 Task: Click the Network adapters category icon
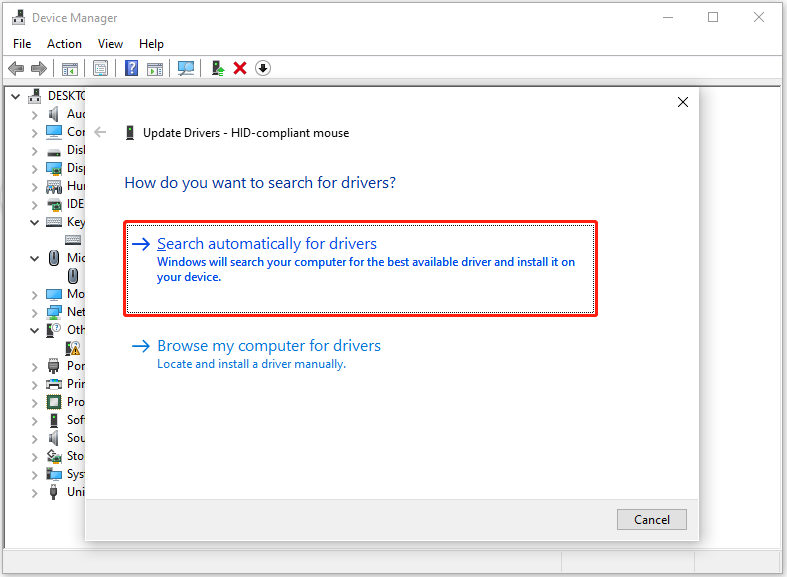[x=54, y=312]
